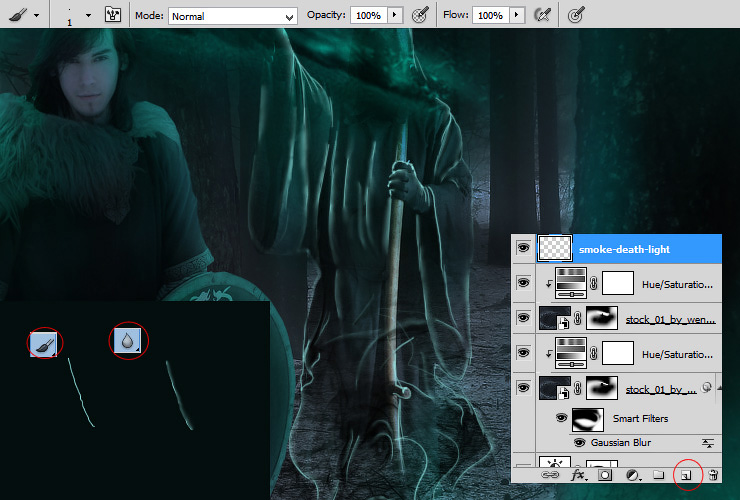Hide the lower stock_01_by layer with smart filters
The image size is (740, 500).
click(x=523, y=388)
